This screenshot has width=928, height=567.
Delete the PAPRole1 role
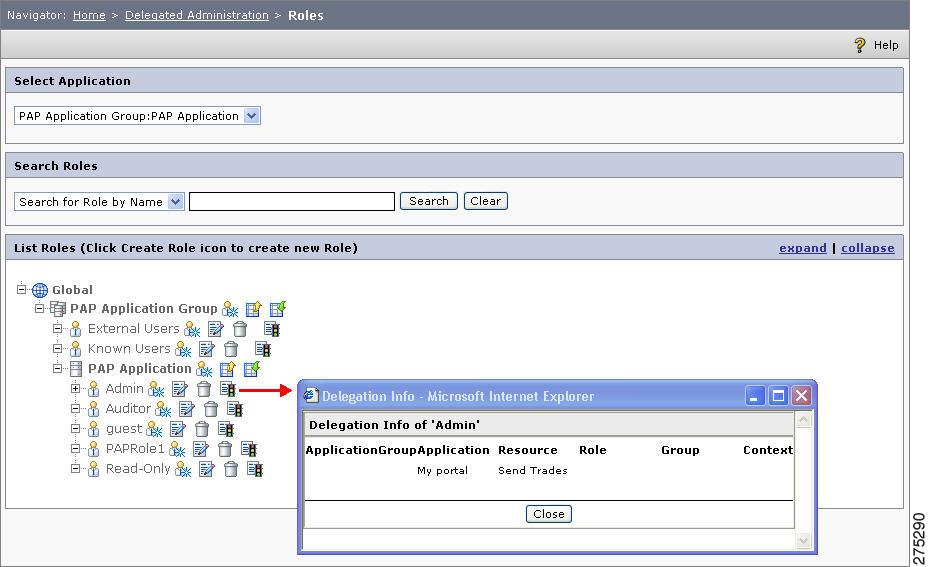point(225,449)
